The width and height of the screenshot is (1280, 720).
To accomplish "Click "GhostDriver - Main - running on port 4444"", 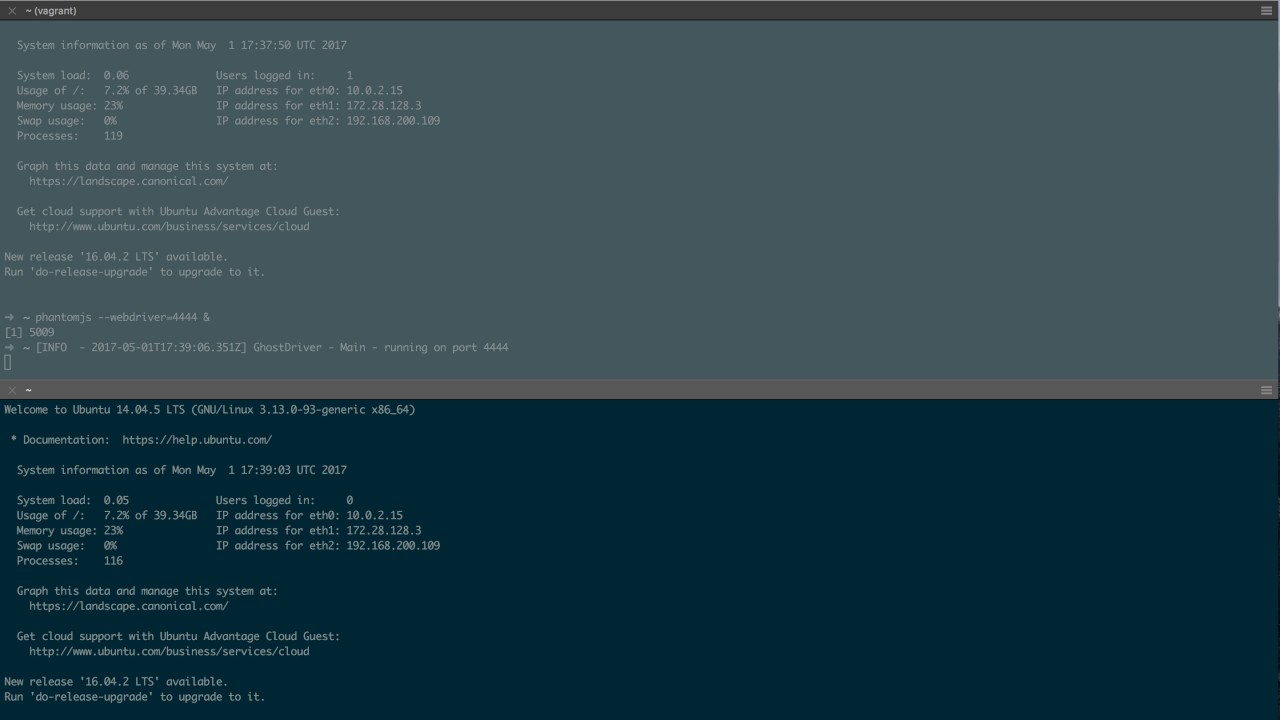I will coord(380,347).
